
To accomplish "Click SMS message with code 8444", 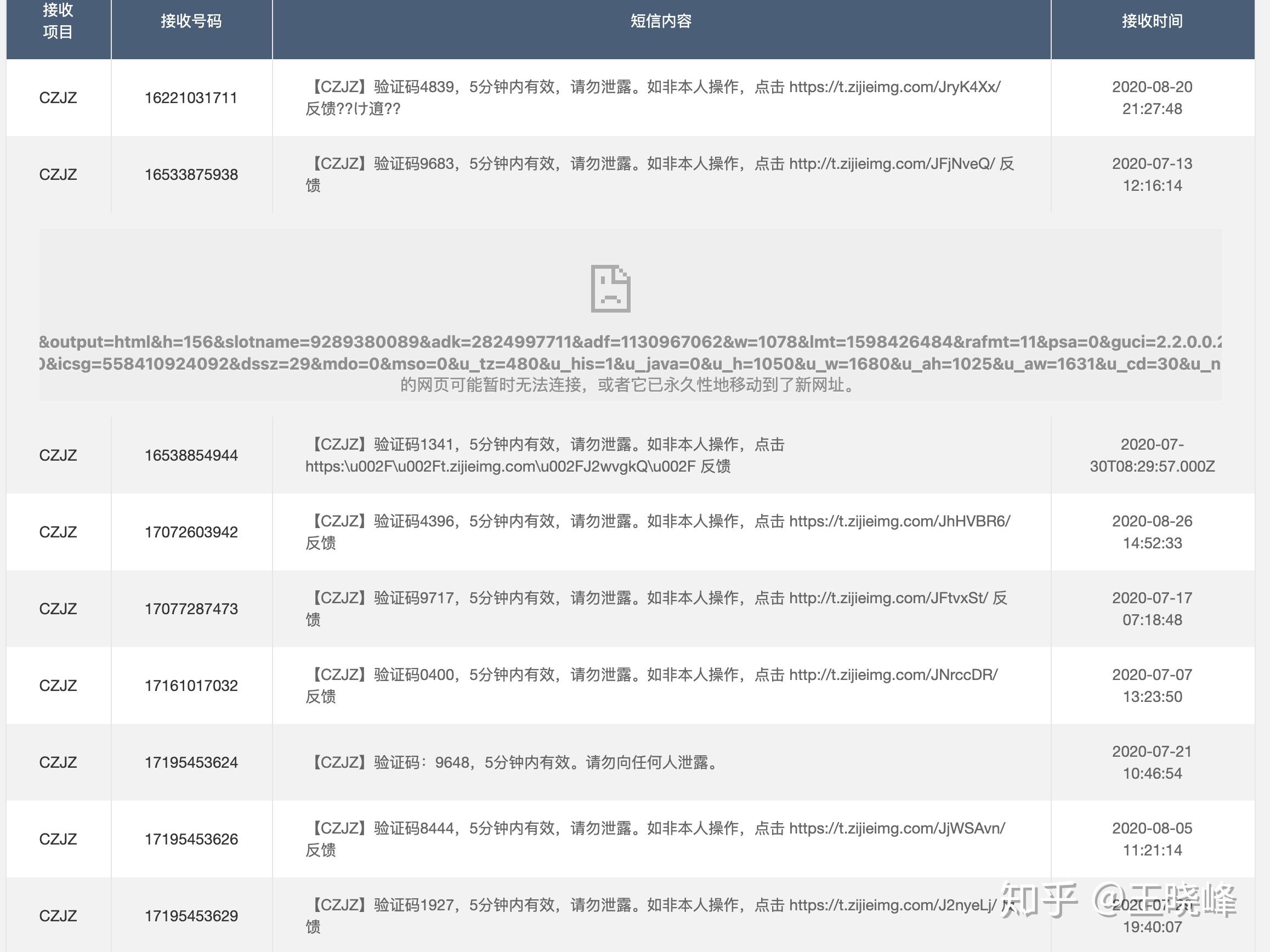I will (x=656, y=839).
